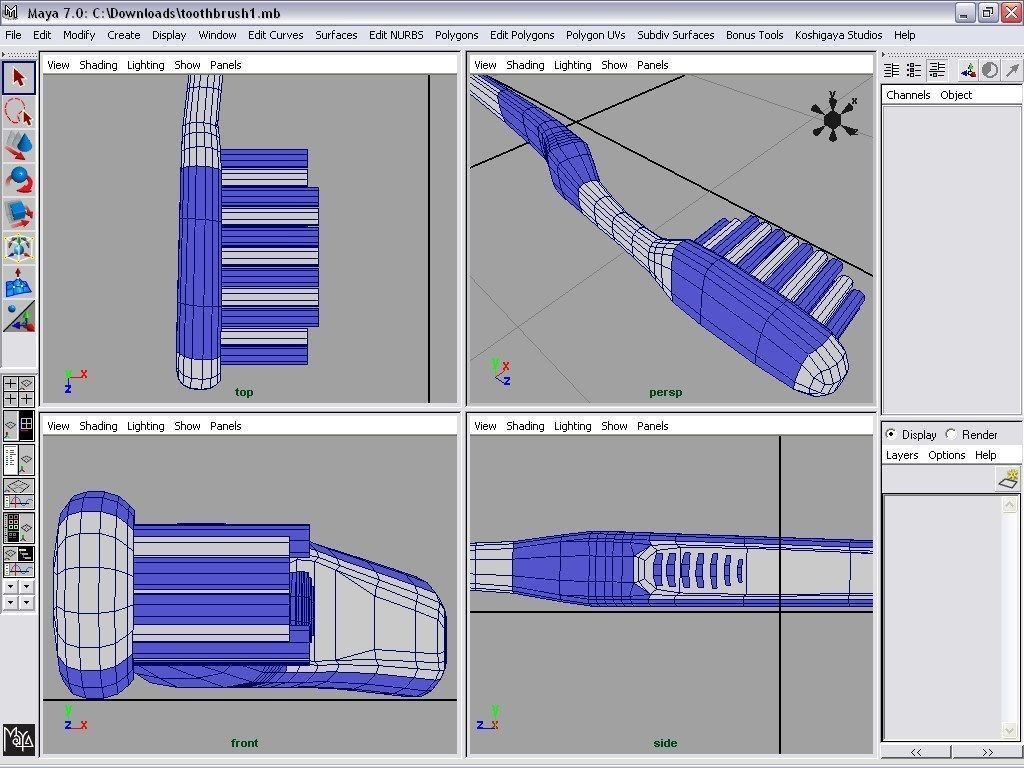Pick the Rotate tool sphere icon
Image resolution: width=1024 pixels, height=768 pixels.
[19, 180]
